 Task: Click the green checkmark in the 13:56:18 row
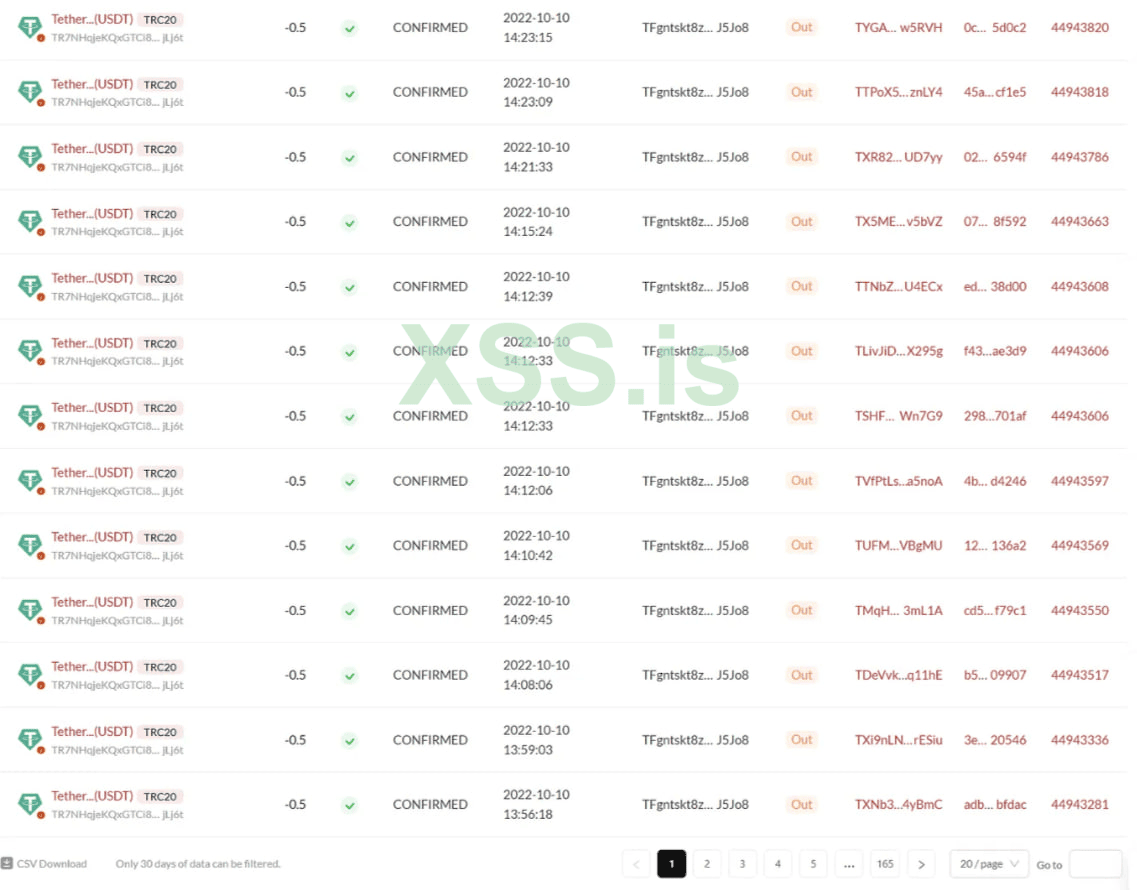[x=349, y=805]
